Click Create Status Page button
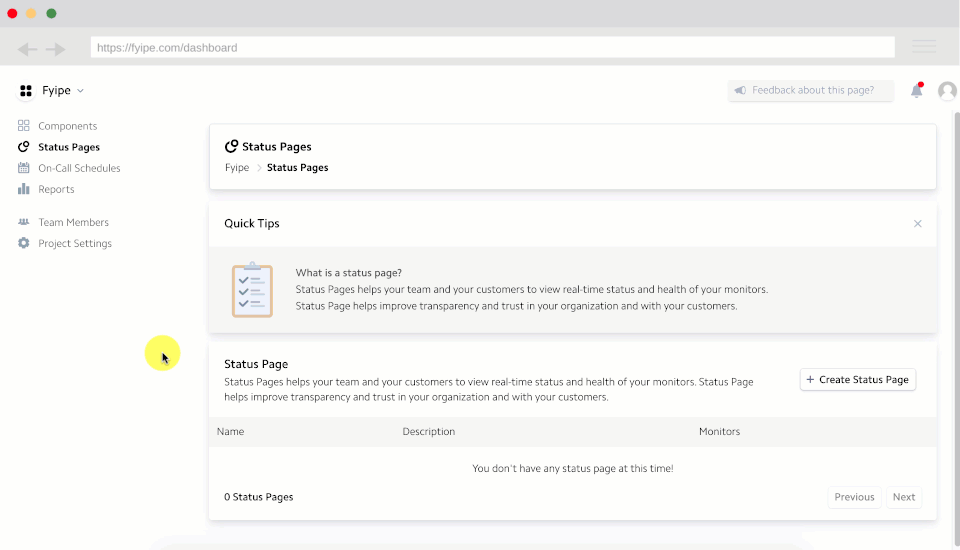Viewport: 960px width, 550px height. [857, 380]
